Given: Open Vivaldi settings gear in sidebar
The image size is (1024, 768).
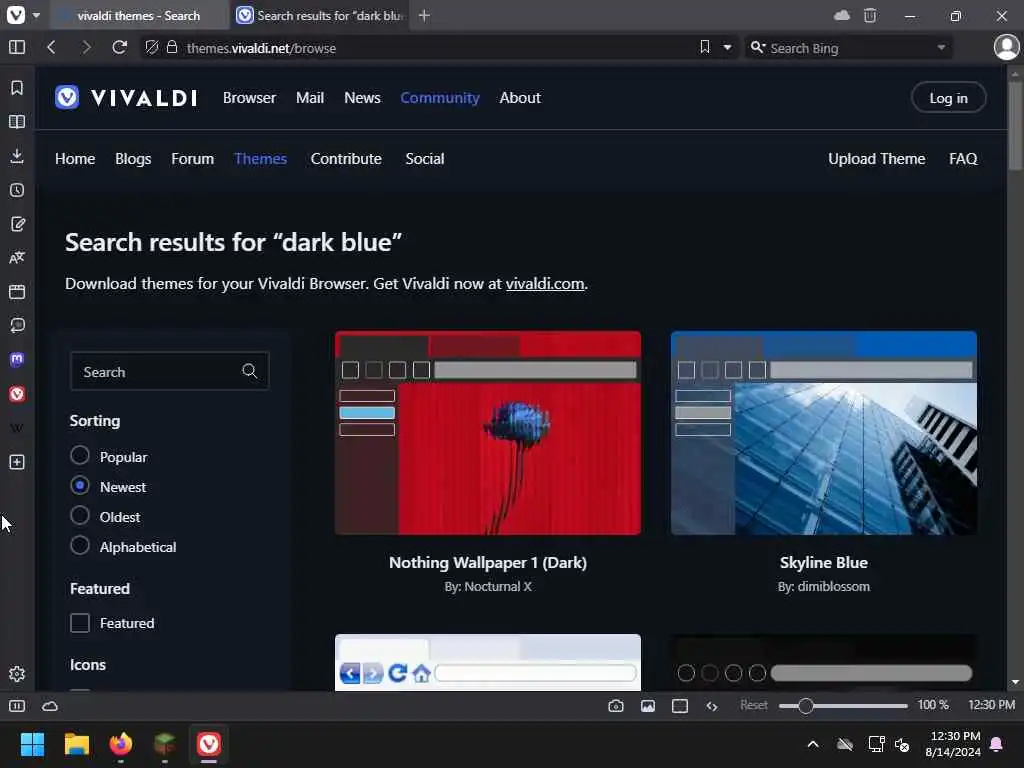Looking at the screenshot, I should click(x=17, y=674).
